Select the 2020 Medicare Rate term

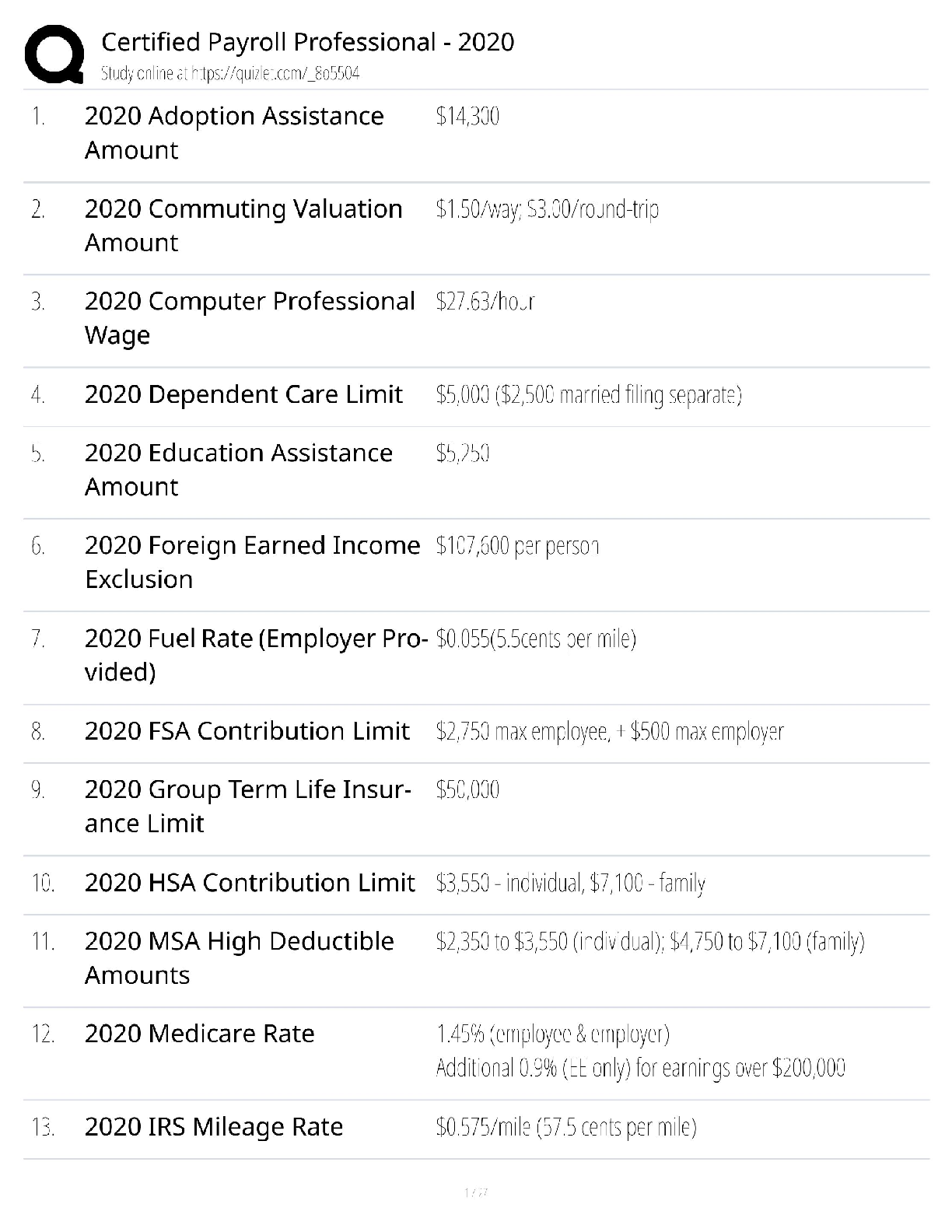[199, 1034]
